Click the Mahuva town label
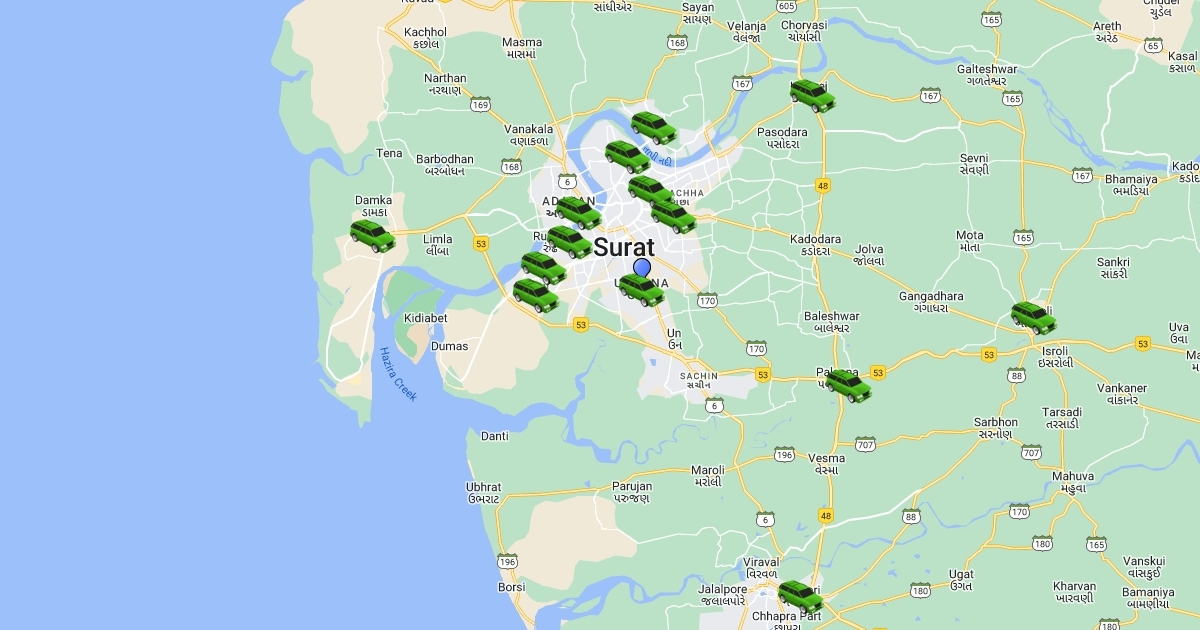This screenshot has width=1200, height=630. [x=1073, y=476]
